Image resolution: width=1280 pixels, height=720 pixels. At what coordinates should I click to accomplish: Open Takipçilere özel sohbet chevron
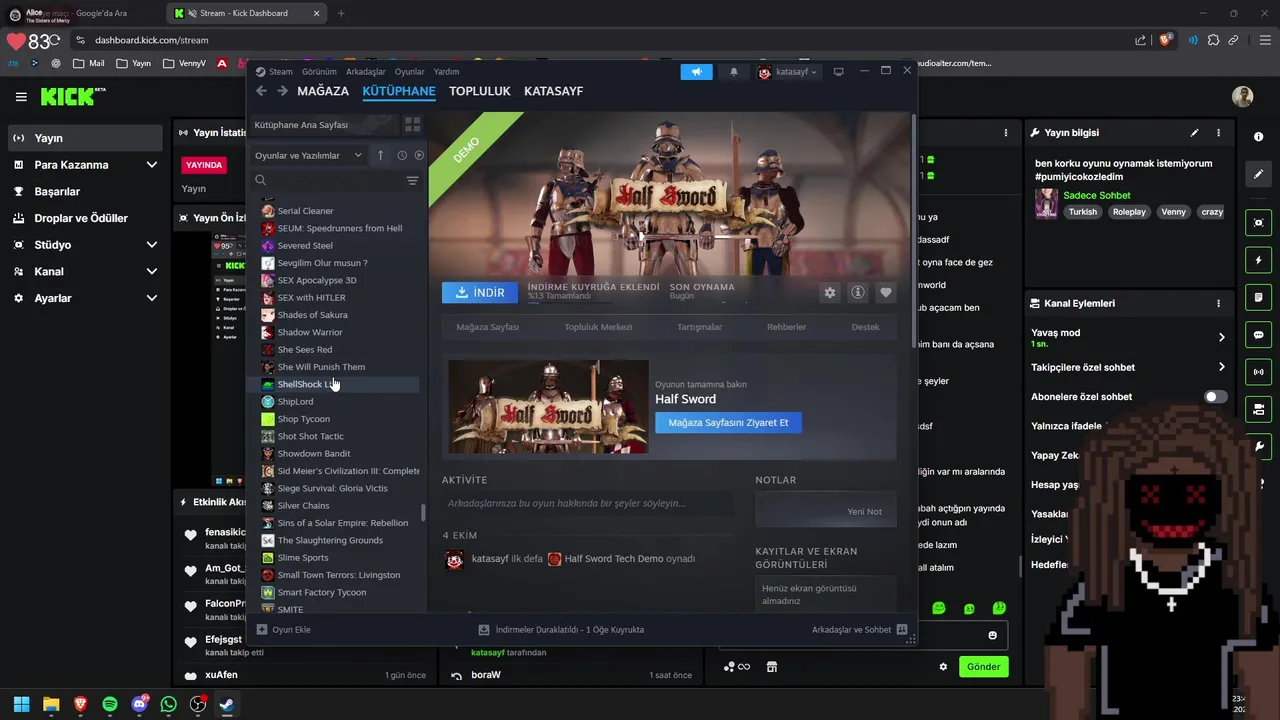coord(1221,367)
